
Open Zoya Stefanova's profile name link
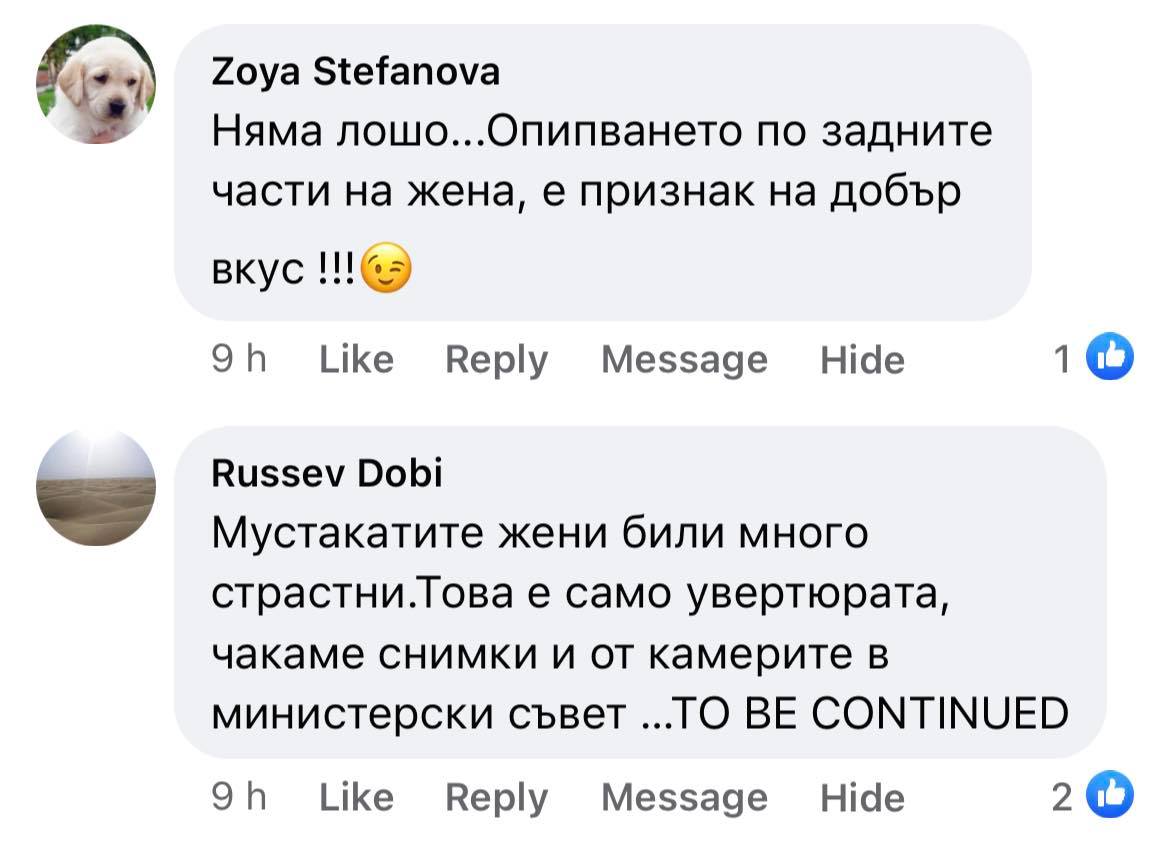click(356, 72)
